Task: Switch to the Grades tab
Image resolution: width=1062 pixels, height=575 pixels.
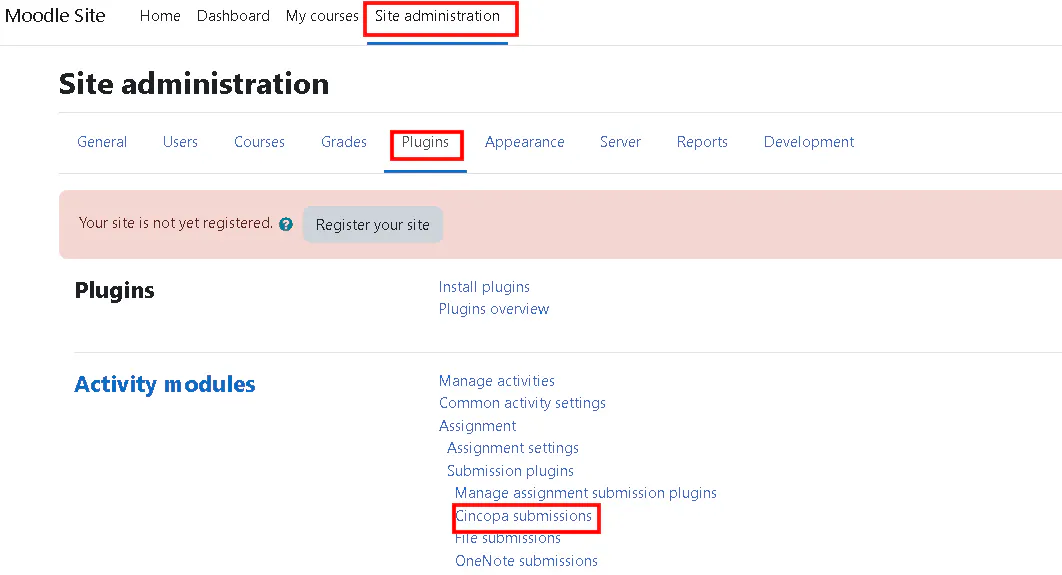Action: [x=344, y=142]
